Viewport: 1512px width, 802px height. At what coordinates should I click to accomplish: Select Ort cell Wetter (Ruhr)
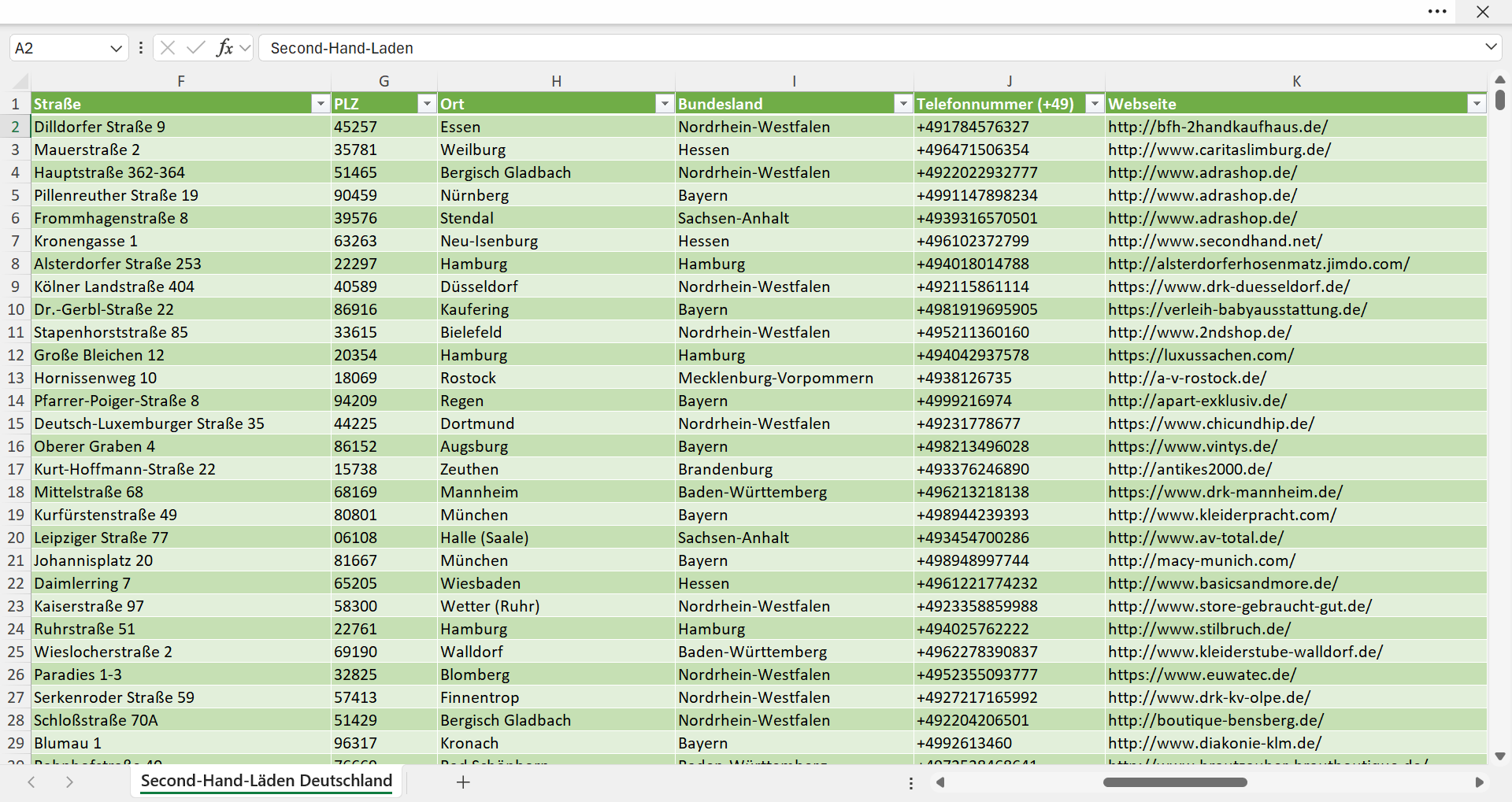coord(556,606)
